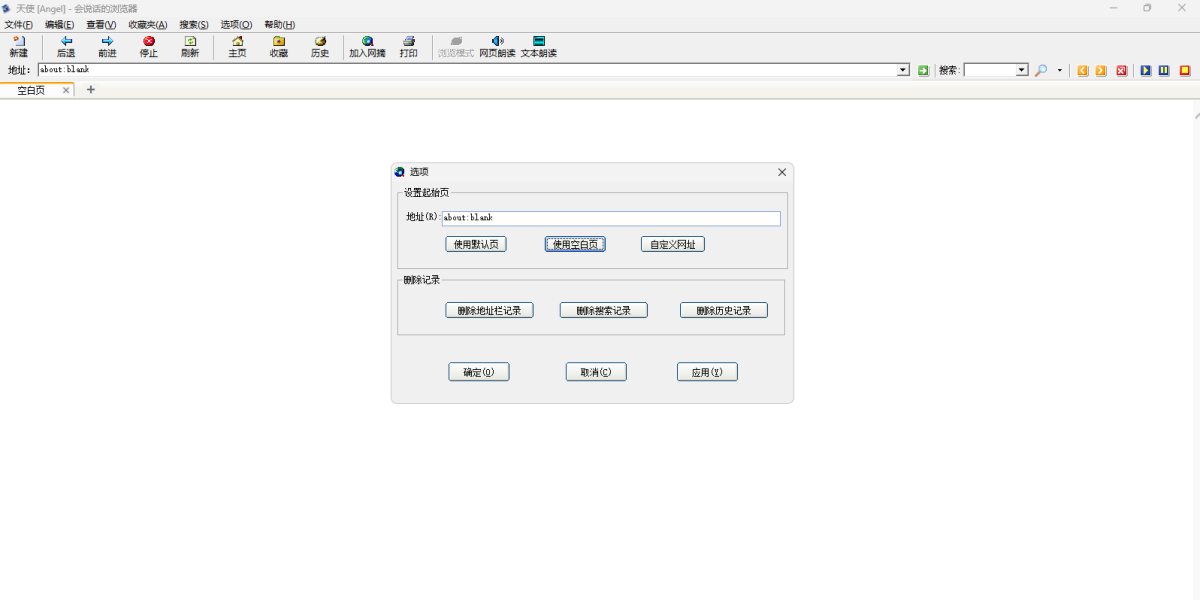Image resolution: width=1200 pixels, height=600 pixels.
Task: Open the 帮助(H) menu
Action: coord(279,24)
